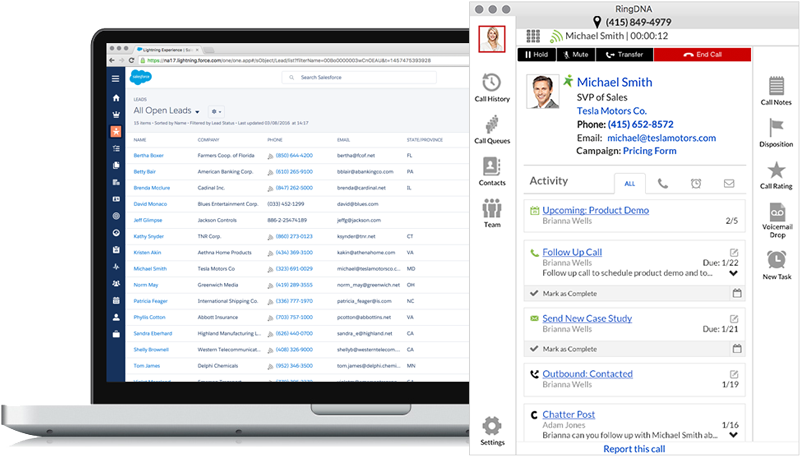This screenshot has height=456, width=800.
Task: Open Michael Smith lead in Salesforce list
Action: click(x=150, y=269)
